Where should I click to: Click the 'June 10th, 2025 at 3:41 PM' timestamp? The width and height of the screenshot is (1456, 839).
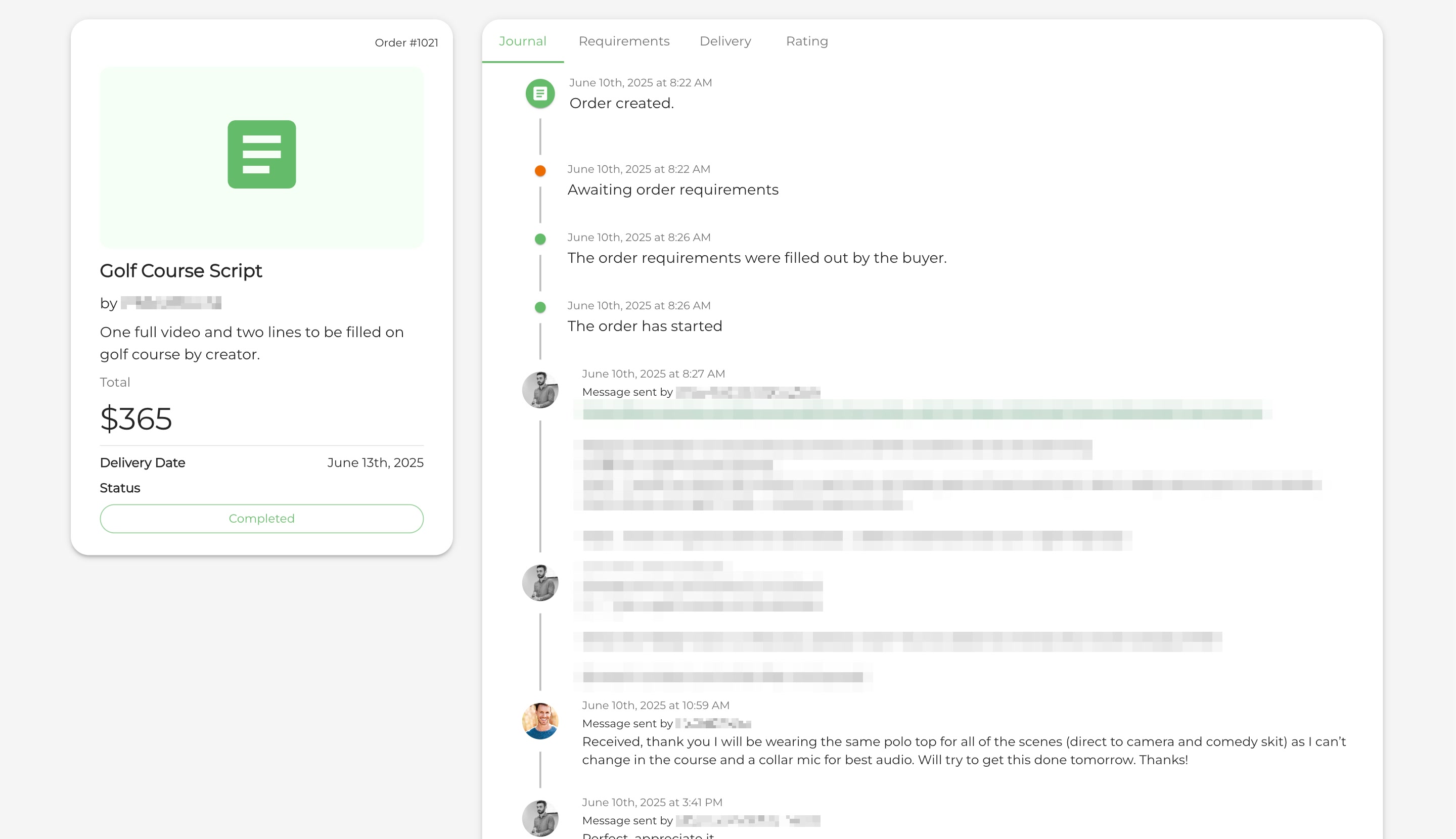652,802
